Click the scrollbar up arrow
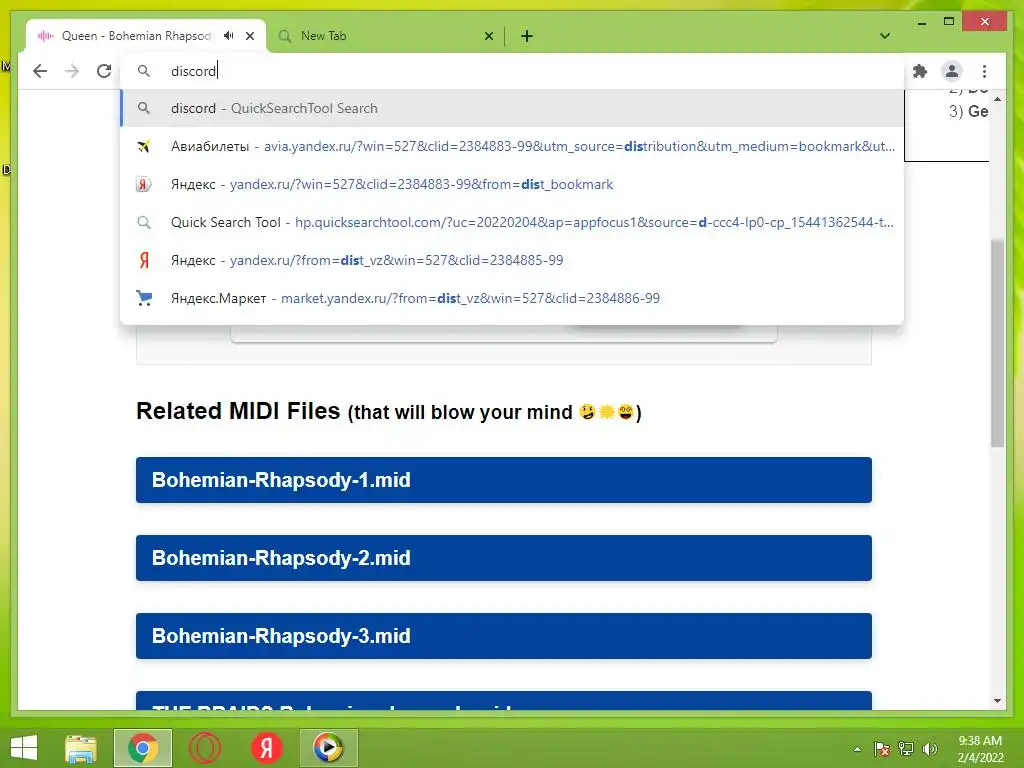1024x768 pixels. [997, 99]
